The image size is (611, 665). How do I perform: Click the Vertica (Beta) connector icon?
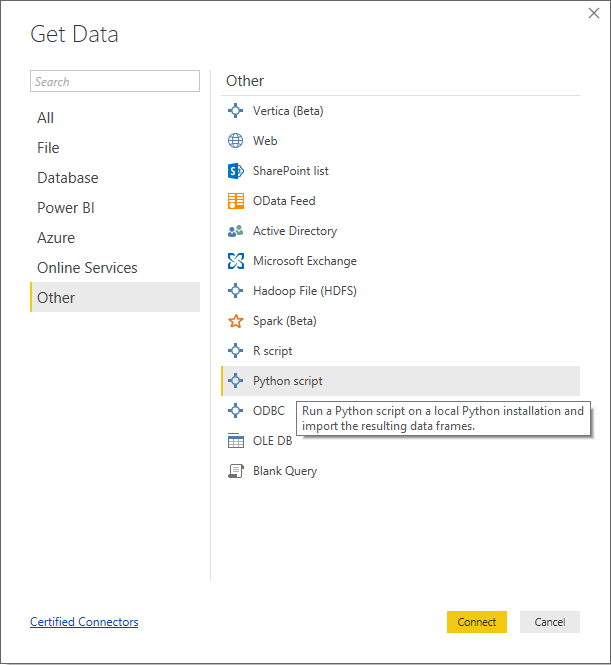coord(235,111)
